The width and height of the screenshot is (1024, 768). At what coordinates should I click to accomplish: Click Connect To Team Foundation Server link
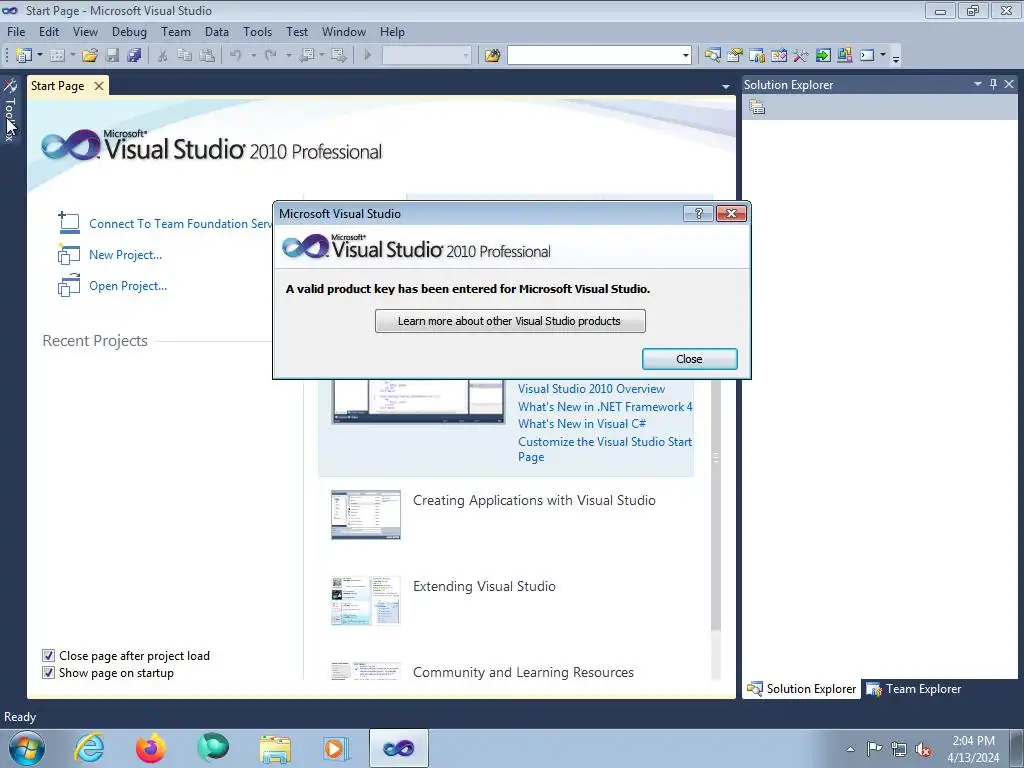coord(180,223)
